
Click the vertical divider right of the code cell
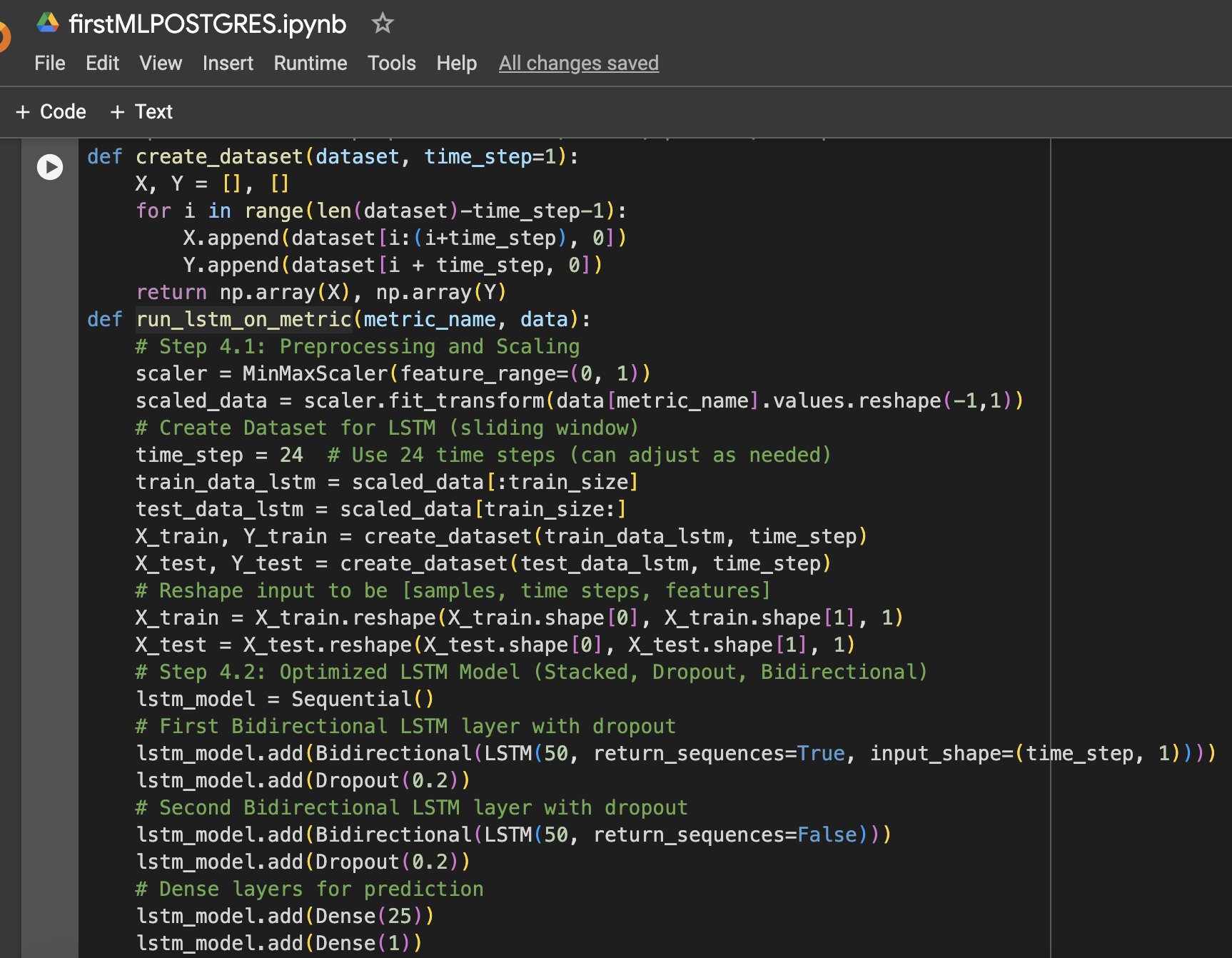(1051, 500)
